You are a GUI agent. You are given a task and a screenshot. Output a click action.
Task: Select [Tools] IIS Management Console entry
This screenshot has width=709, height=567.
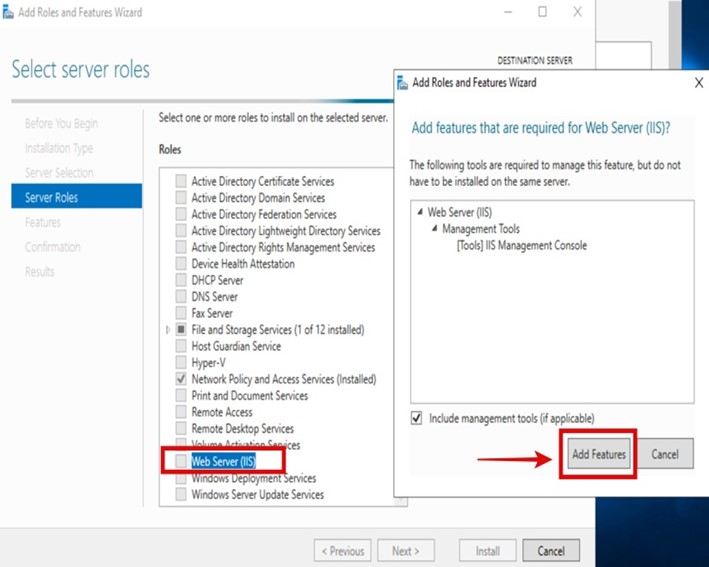point(521,246)
